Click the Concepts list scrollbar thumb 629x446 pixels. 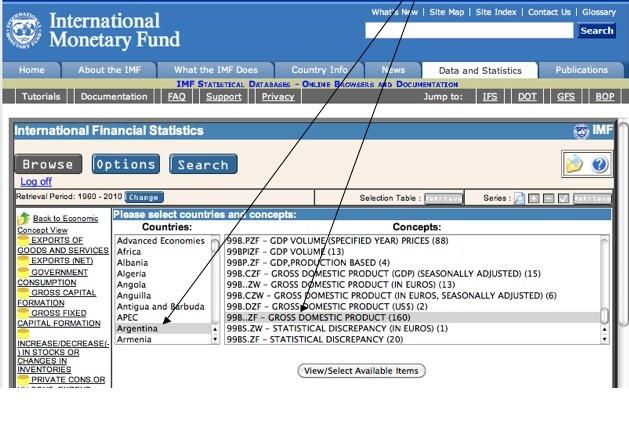(605, 316)
